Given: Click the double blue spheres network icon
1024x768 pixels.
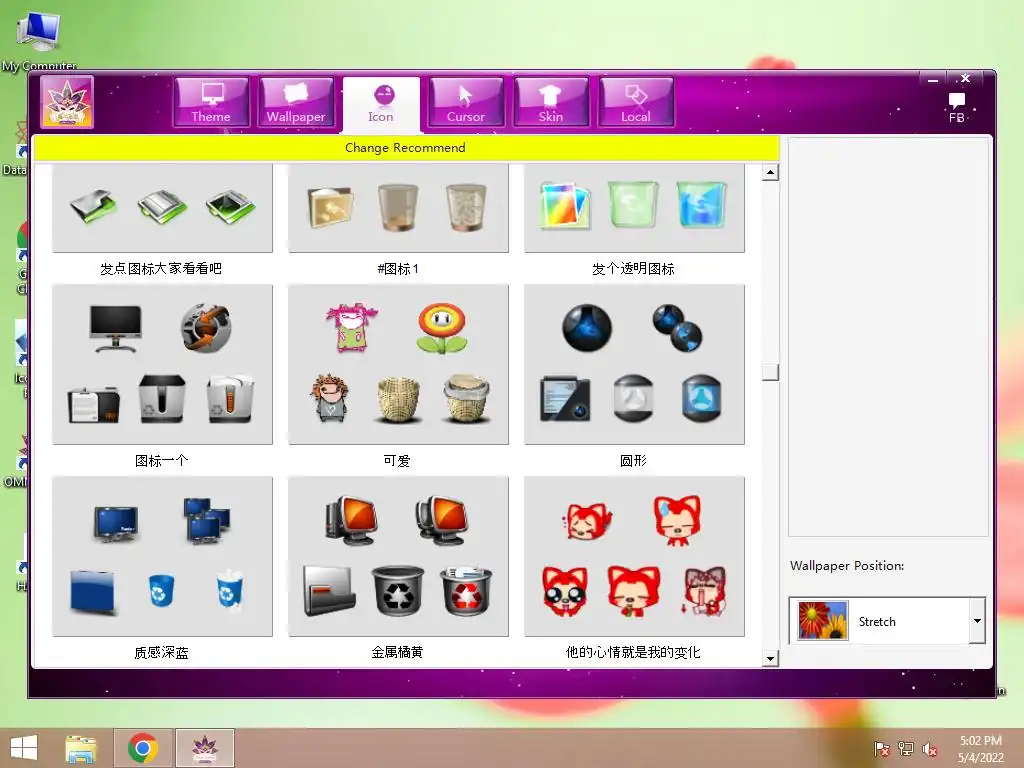Looking at the screenshot, I should 677,328.
